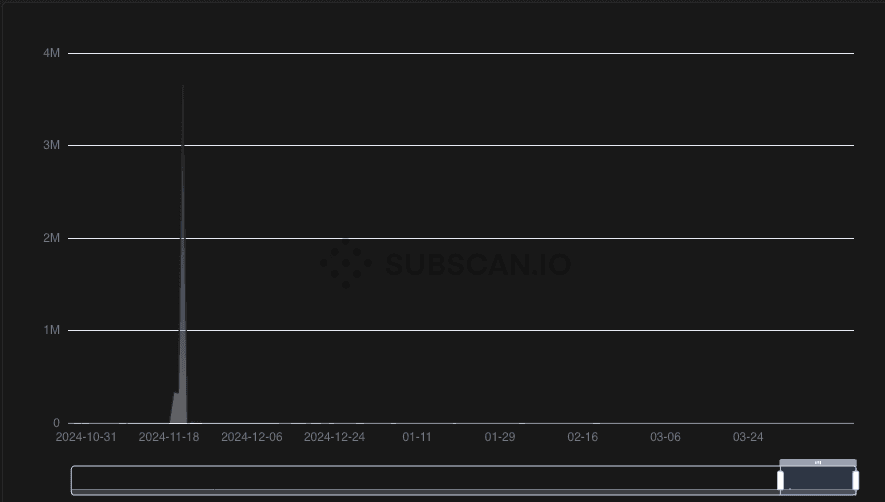Screen dimensions: 885x502
Task: Click the 01-11 date label
Action: (417, 437)
